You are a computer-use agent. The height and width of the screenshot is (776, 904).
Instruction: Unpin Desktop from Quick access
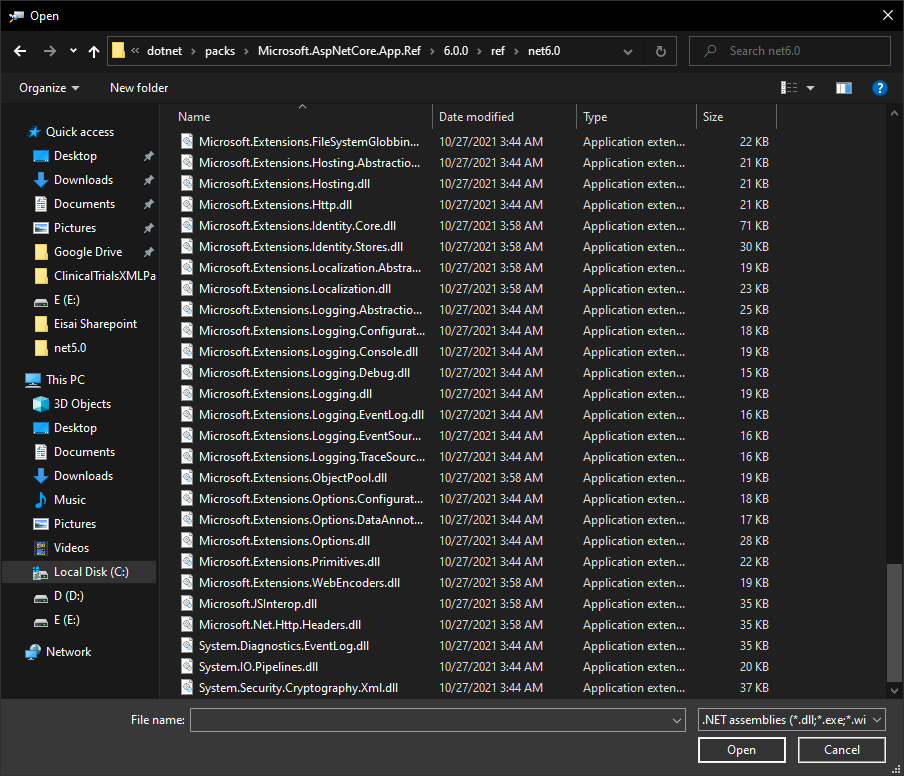pos(147,156)
